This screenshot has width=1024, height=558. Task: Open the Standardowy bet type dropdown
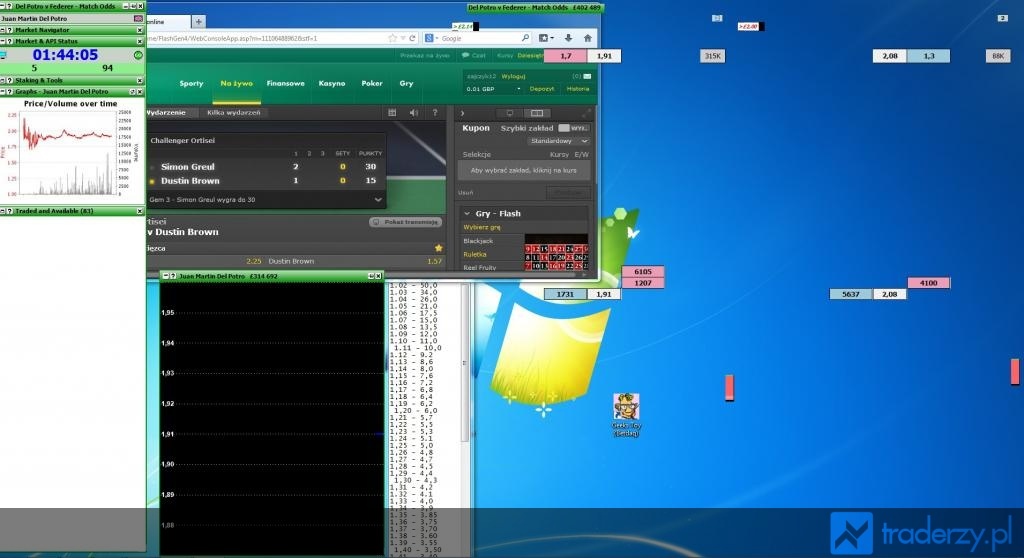558,141
